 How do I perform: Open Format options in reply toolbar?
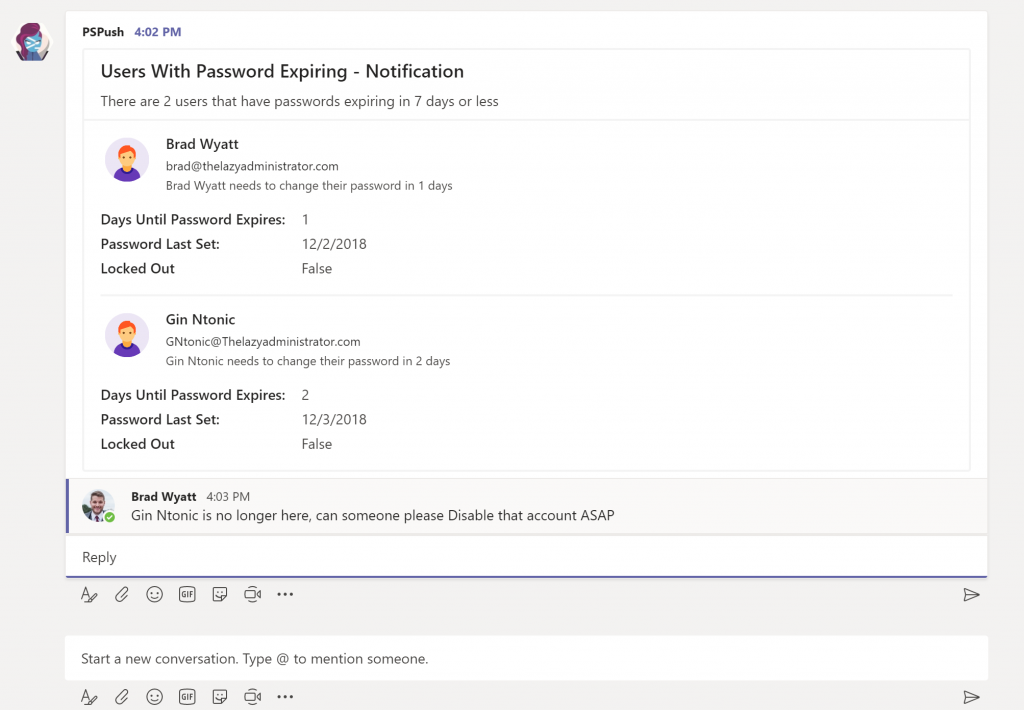point(89,594)
